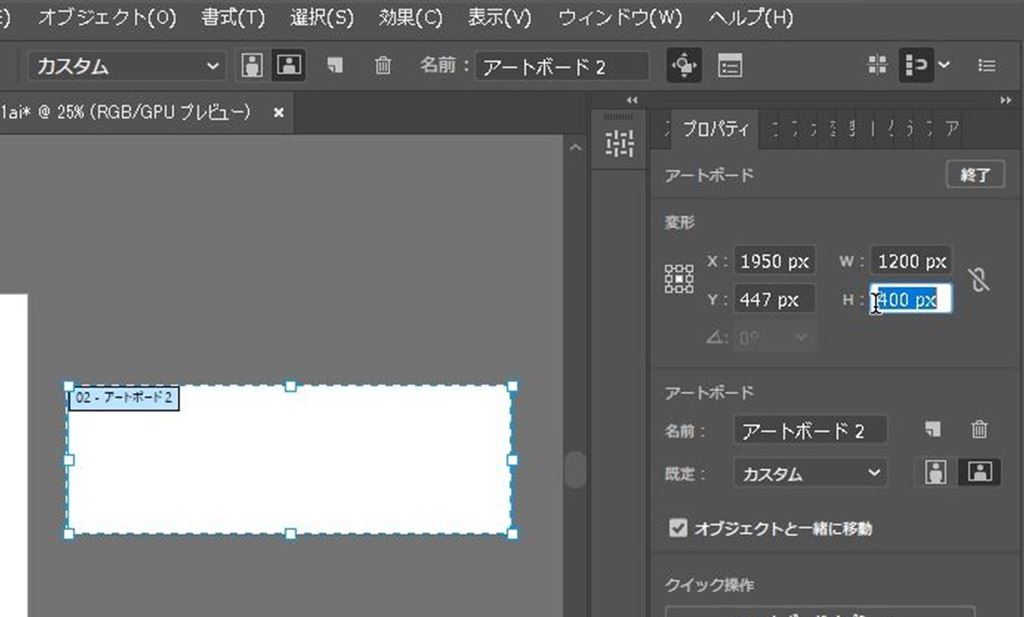Open artboard options icon in control bar

(x=731, y=66)
